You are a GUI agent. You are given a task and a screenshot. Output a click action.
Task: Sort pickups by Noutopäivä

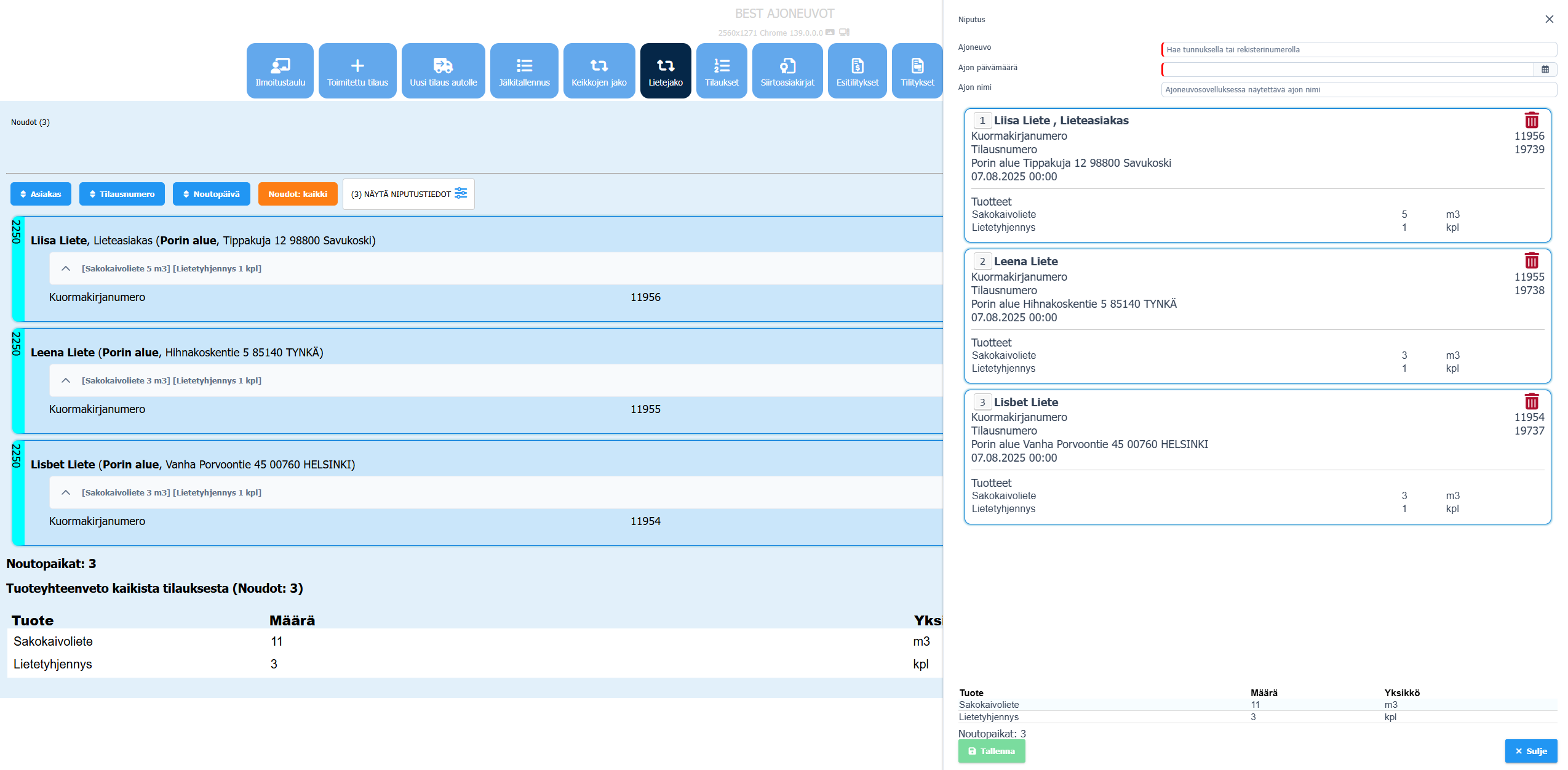point(211,194)
